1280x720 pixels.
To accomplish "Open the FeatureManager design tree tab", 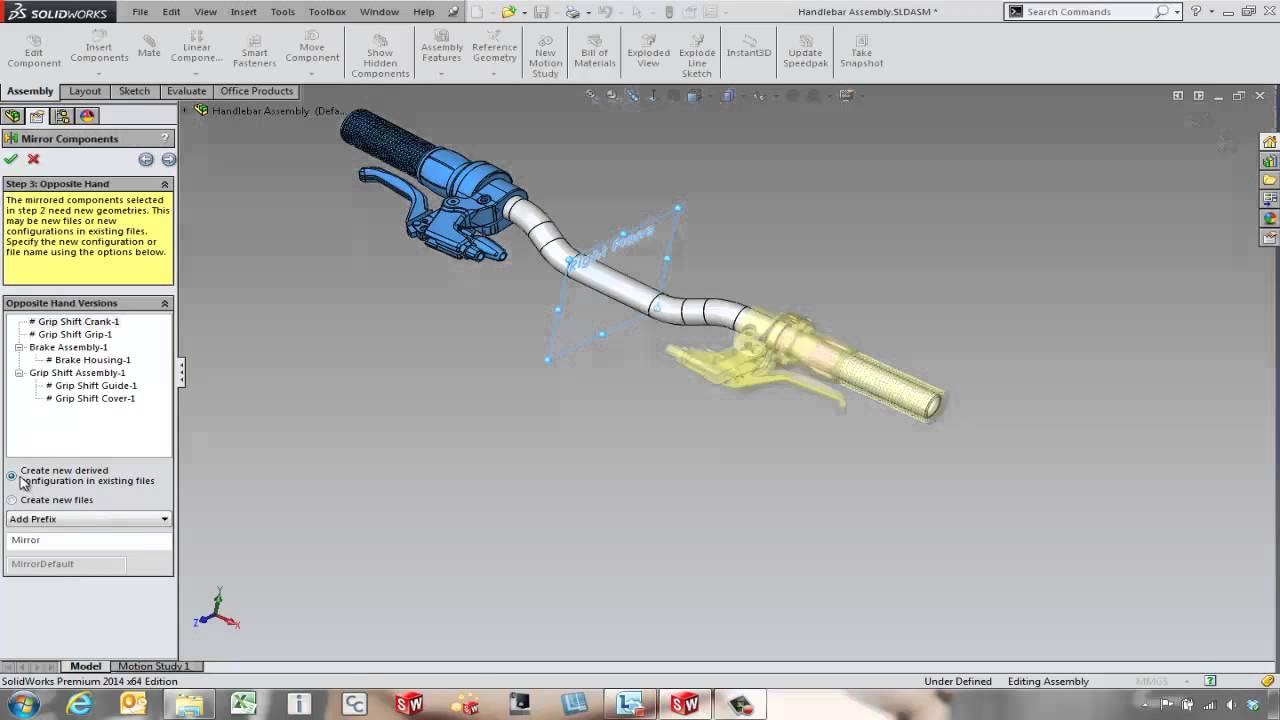I will 12,116.
